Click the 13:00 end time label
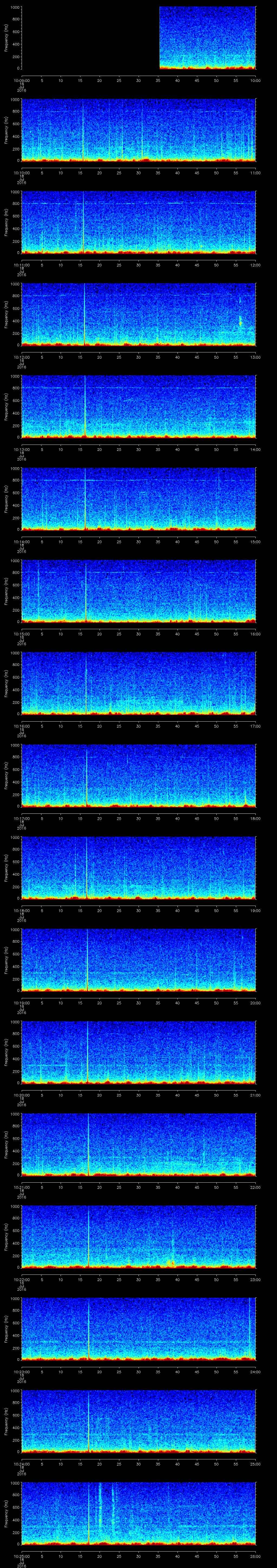This screenshot has width=277, height=1568. point(255,357)
